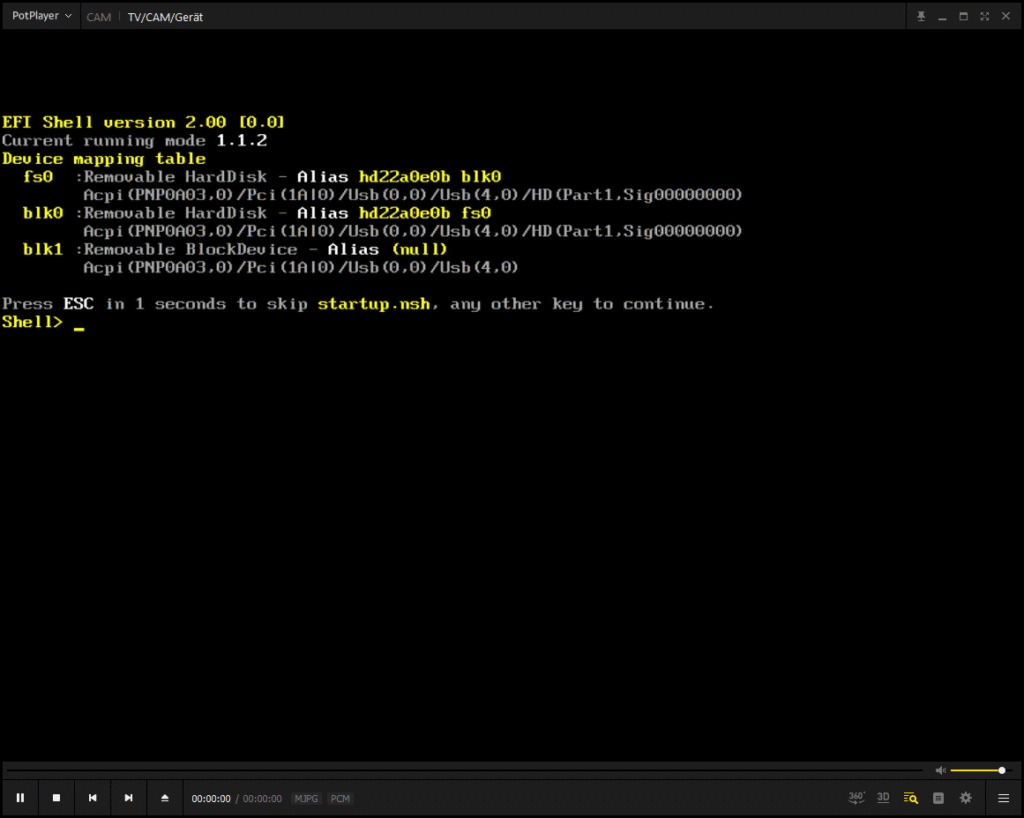
Task: Click the eject/open file icon
Action: (x=165, y=798)
